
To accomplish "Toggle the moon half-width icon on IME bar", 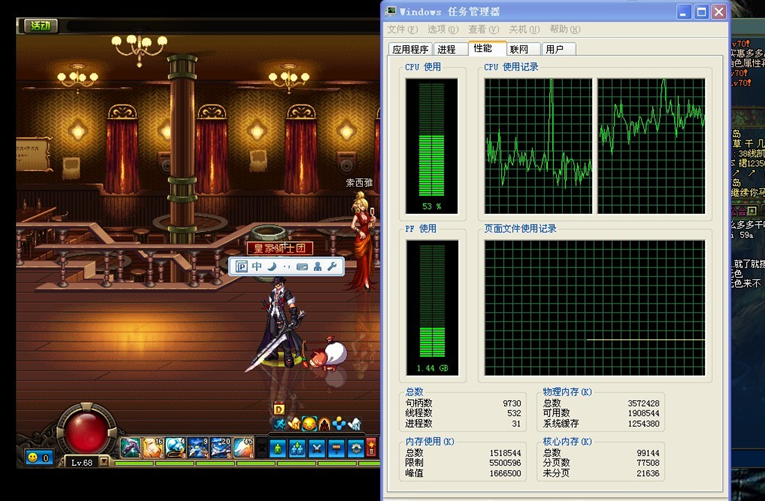I will (271, 266).
